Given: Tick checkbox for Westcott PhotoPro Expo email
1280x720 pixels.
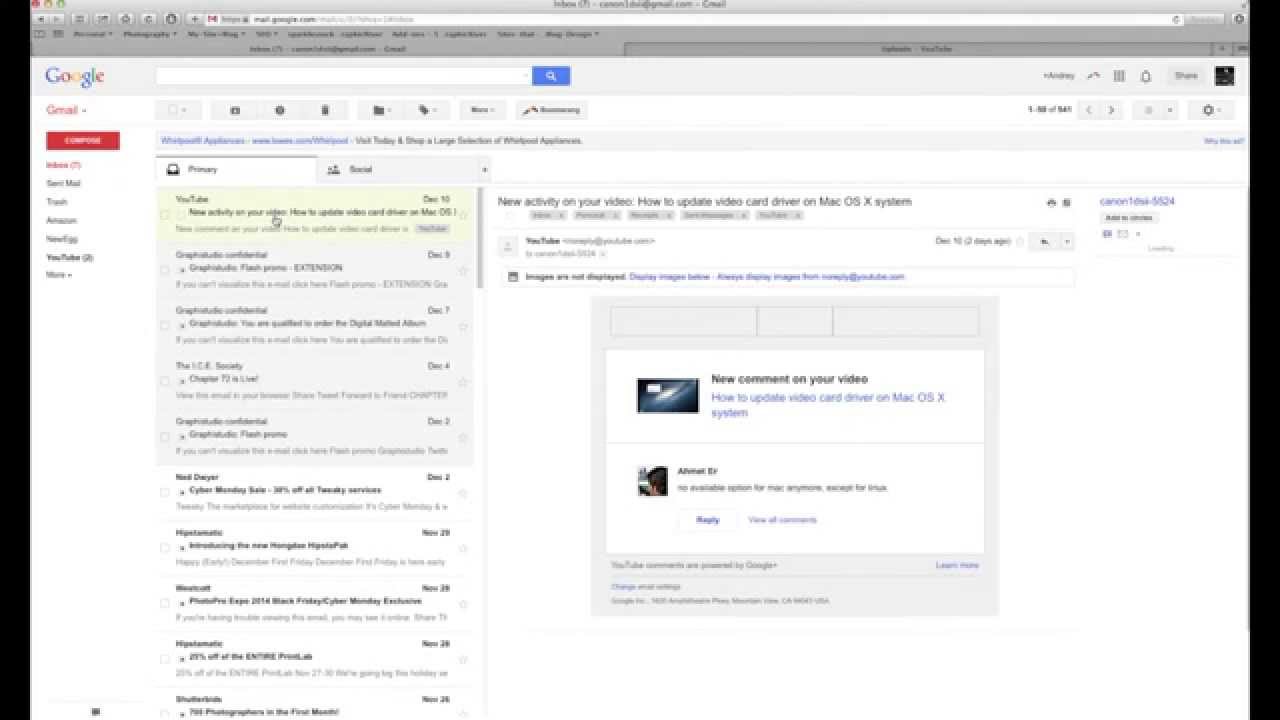Looking at the screenshot, I should [x=165, y=602].
